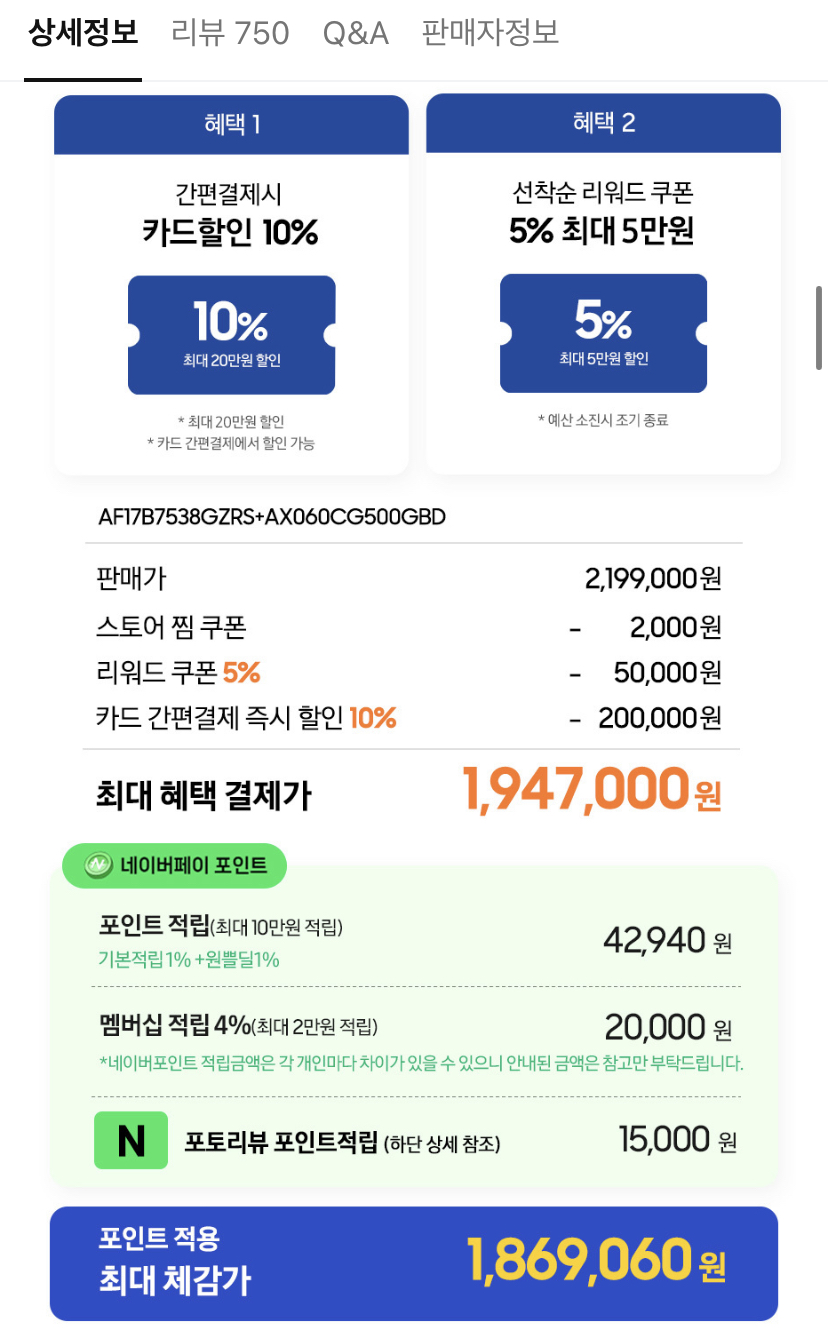This screenshot has height=1331, width=828.
Task: Select the 혜택 2 card header
Action: [603, 123]
